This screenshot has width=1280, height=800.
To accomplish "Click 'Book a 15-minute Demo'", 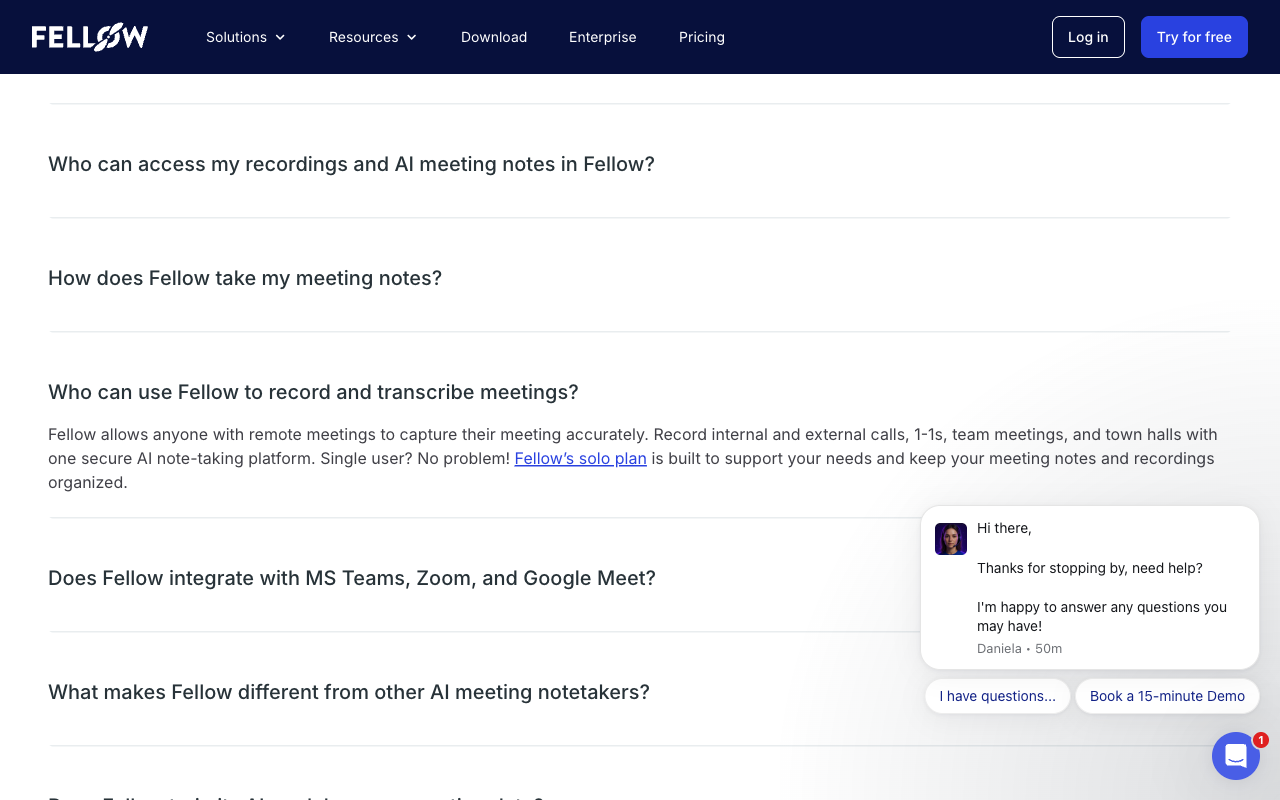I will (x=1167, y=696).
